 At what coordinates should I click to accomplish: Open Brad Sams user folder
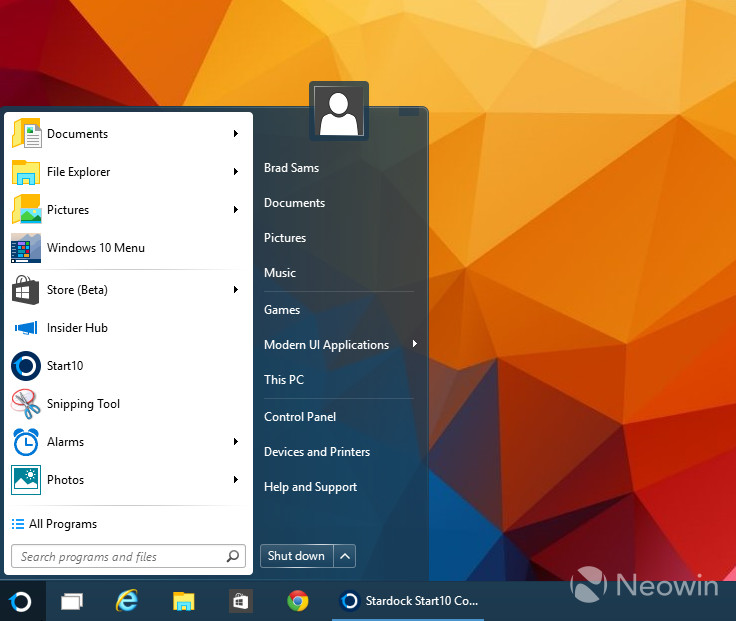pos(291,168)
